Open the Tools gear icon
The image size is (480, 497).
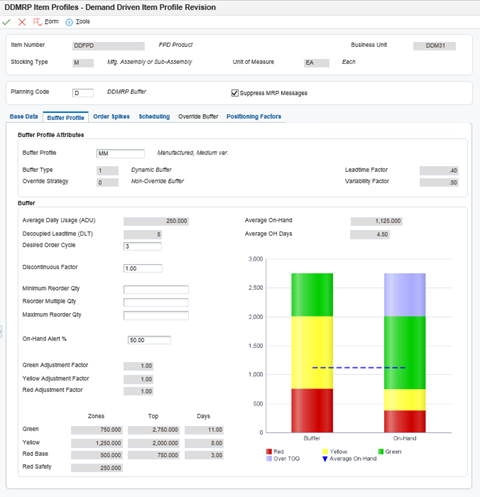point(69,22)
